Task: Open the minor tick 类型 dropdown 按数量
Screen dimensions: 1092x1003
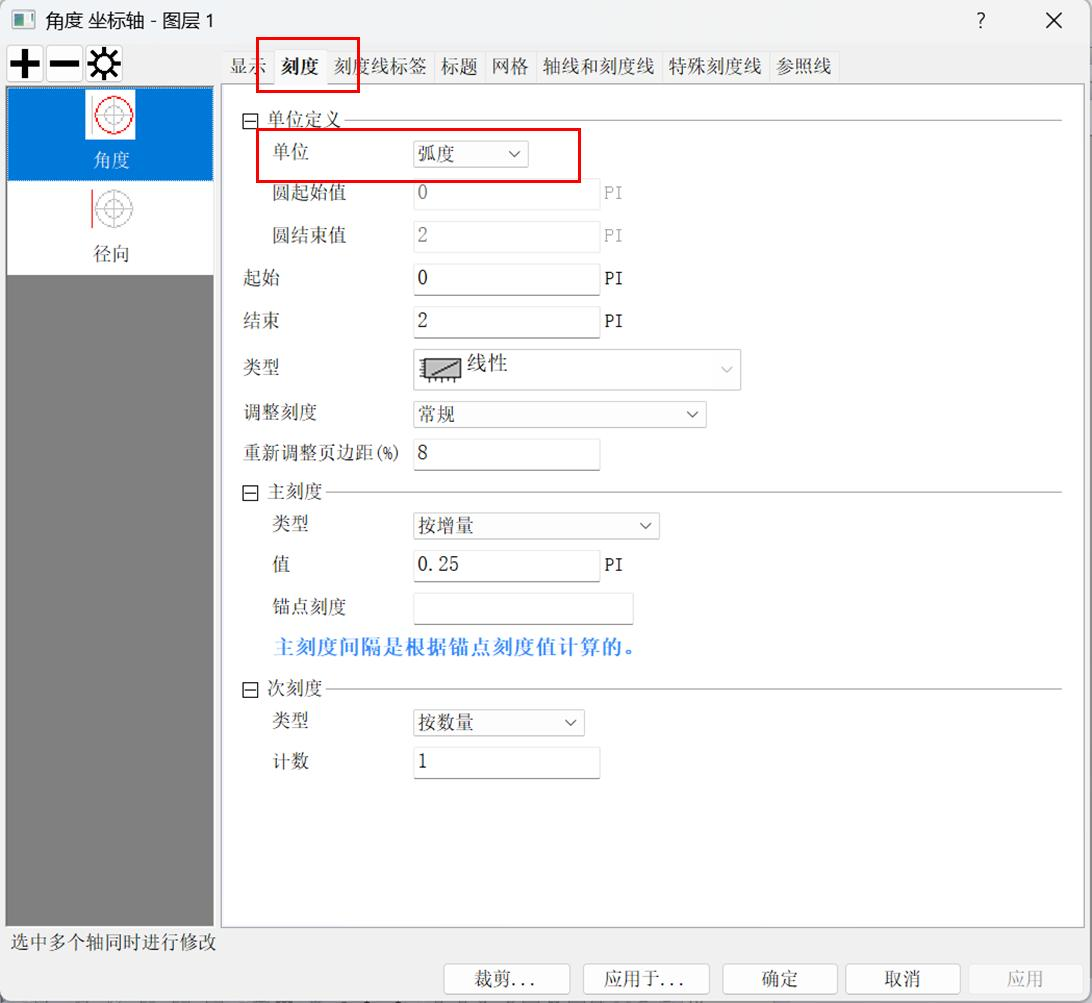Action: (x=499, y=722)
